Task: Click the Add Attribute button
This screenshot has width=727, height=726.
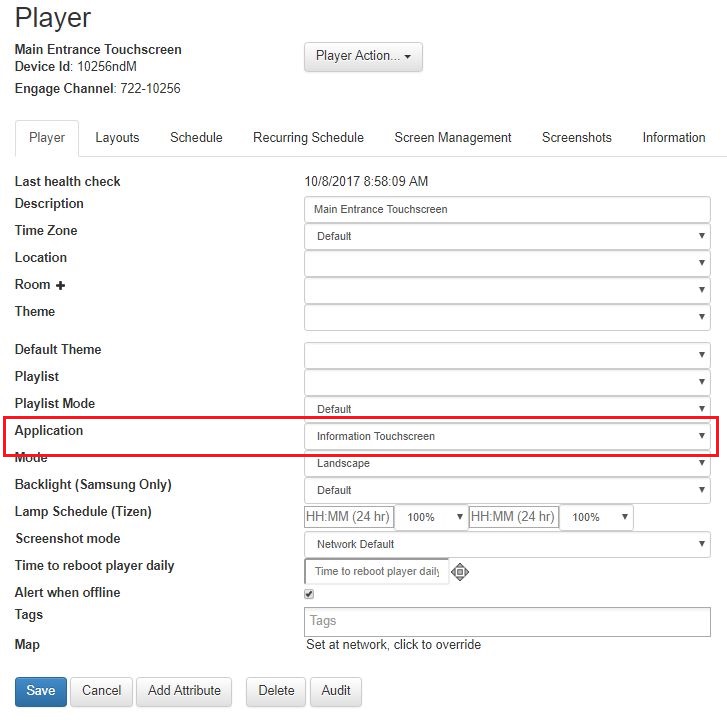Action: point(184,691)
